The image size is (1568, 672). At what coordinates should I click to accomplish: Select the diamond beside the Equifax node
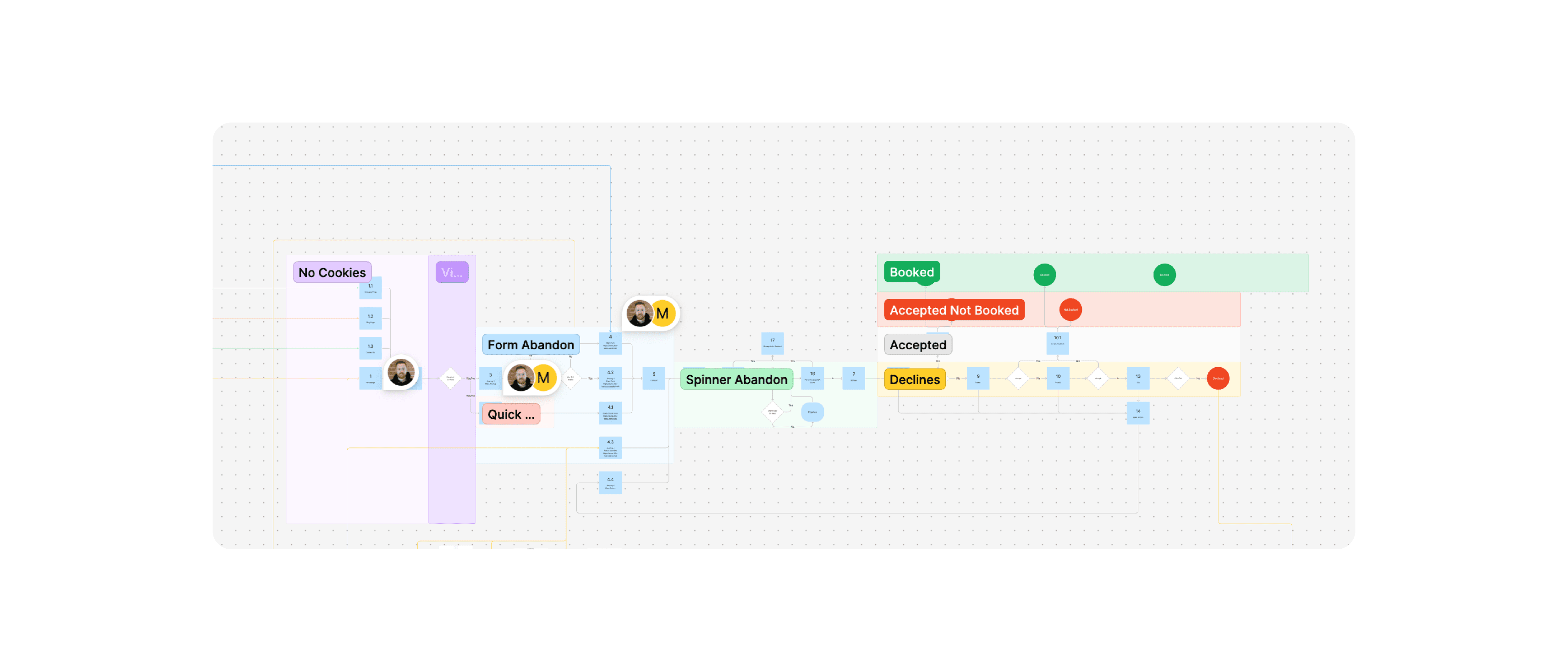[773, 412]
